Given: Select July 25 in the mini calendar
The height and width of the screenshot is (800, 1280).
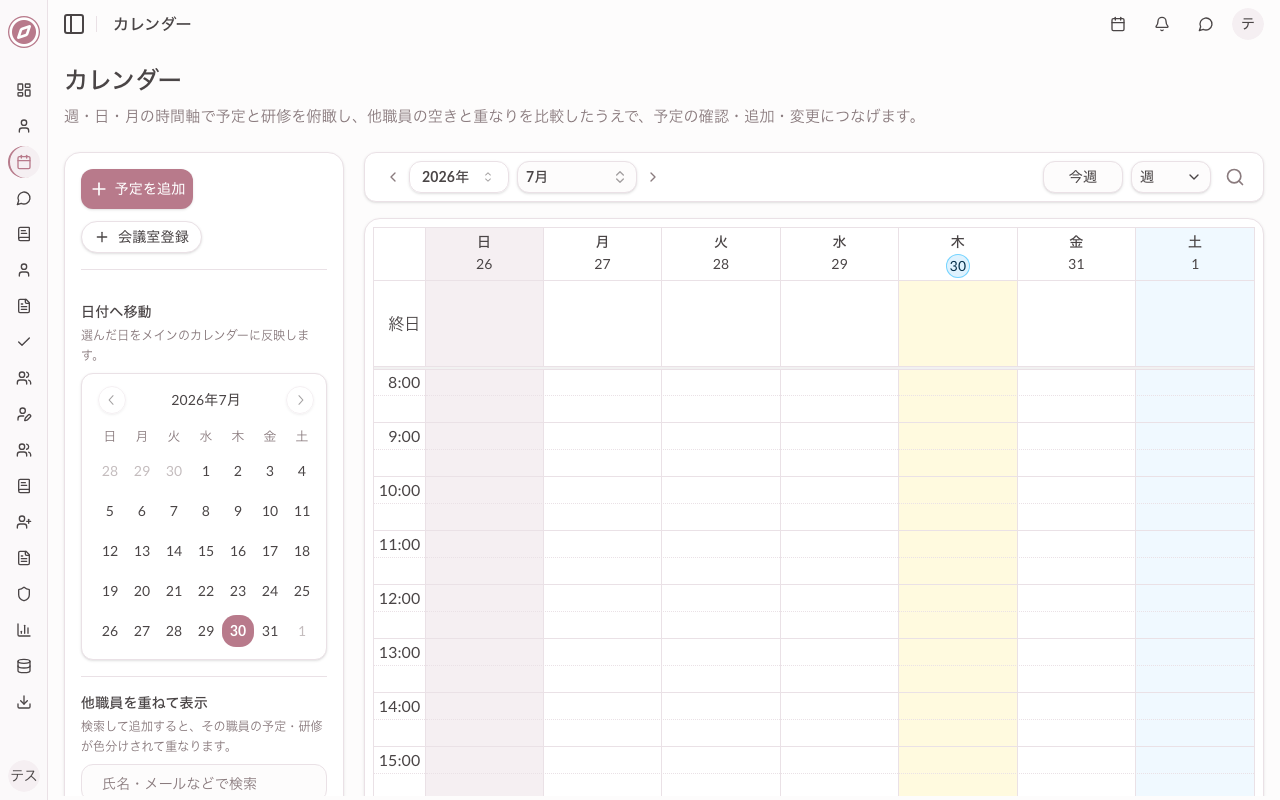Looking at the screenshot, I should [x=302, y=591].
